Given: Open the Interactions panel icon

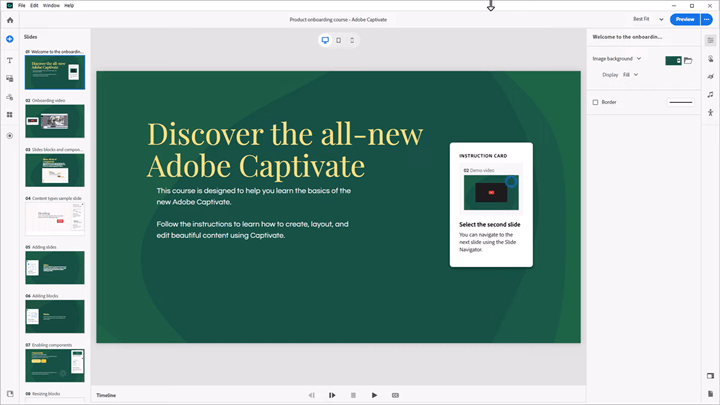Looking at the screenshot, I should point(710,58).
